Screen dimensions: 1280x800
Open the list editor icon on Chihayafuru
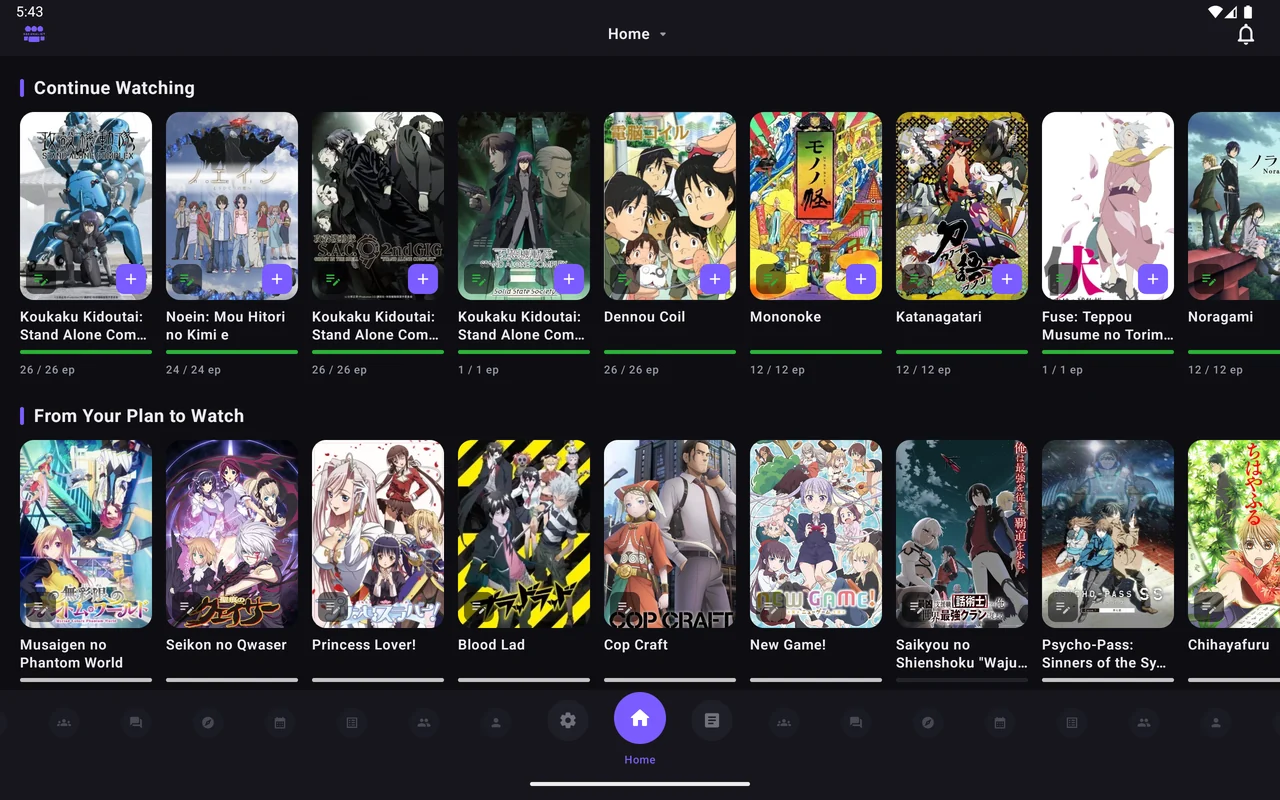coord(1208,607)
